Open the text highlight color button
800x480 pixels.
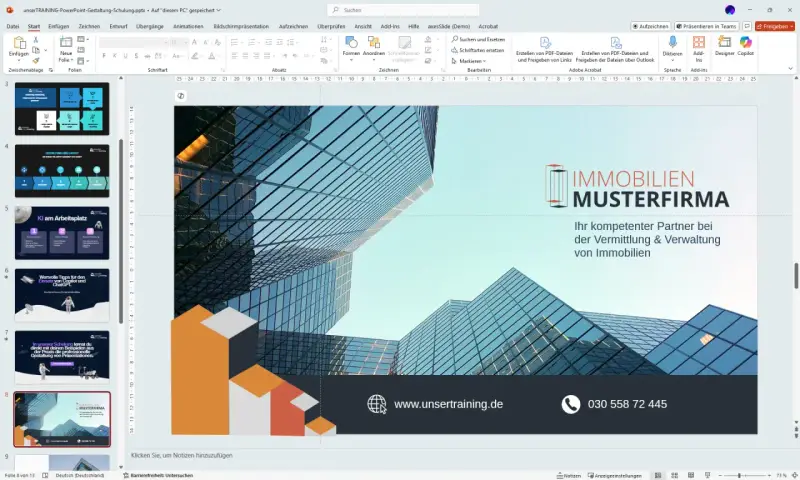click(194, 56)
